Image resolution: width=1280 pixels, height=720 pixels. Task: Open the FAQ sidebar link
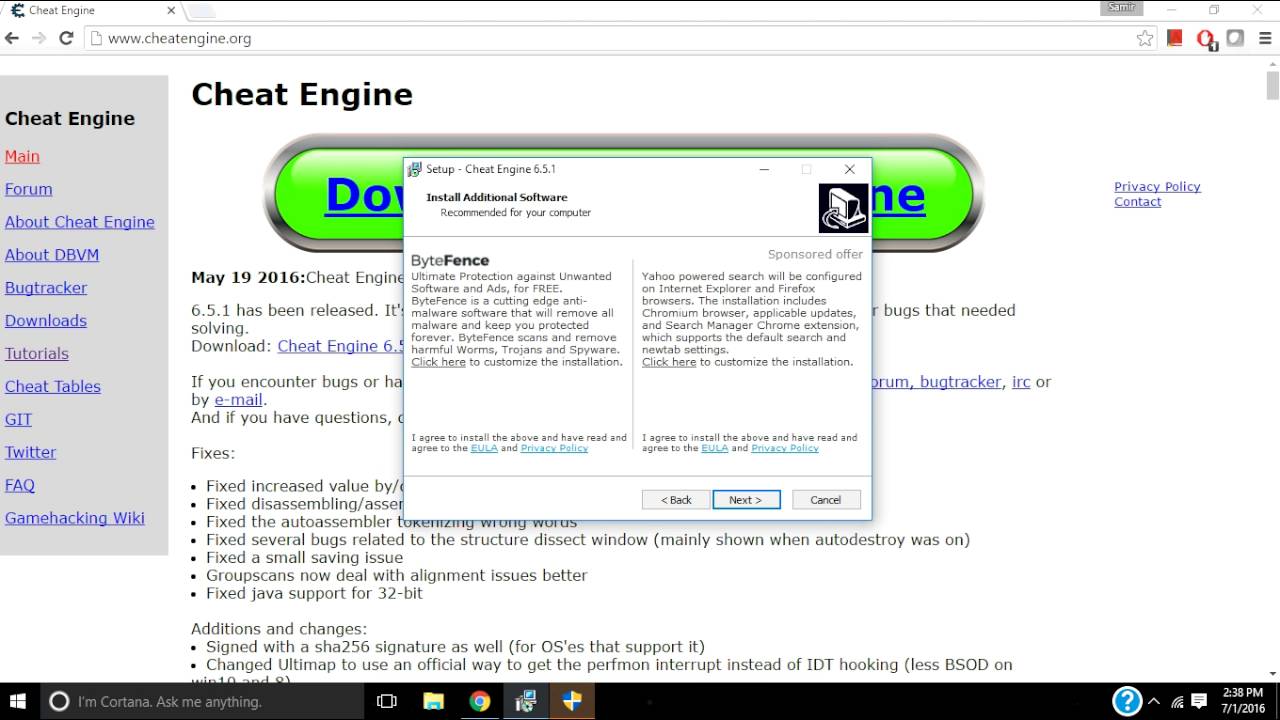coord(20,486)
